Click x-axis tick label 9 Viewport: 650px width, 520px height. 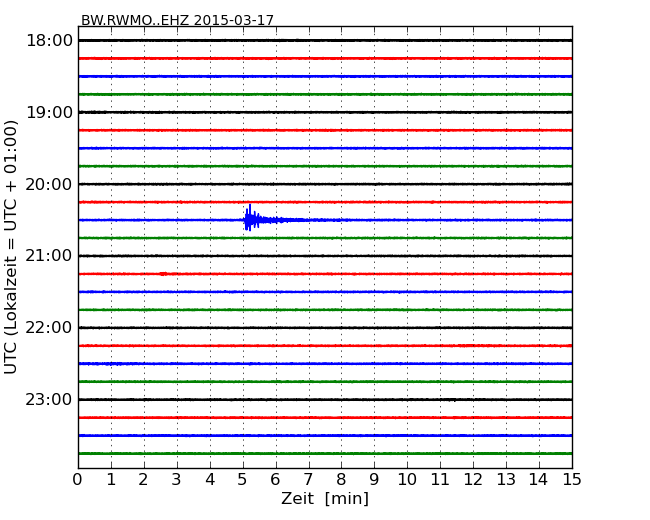point(374,480)
